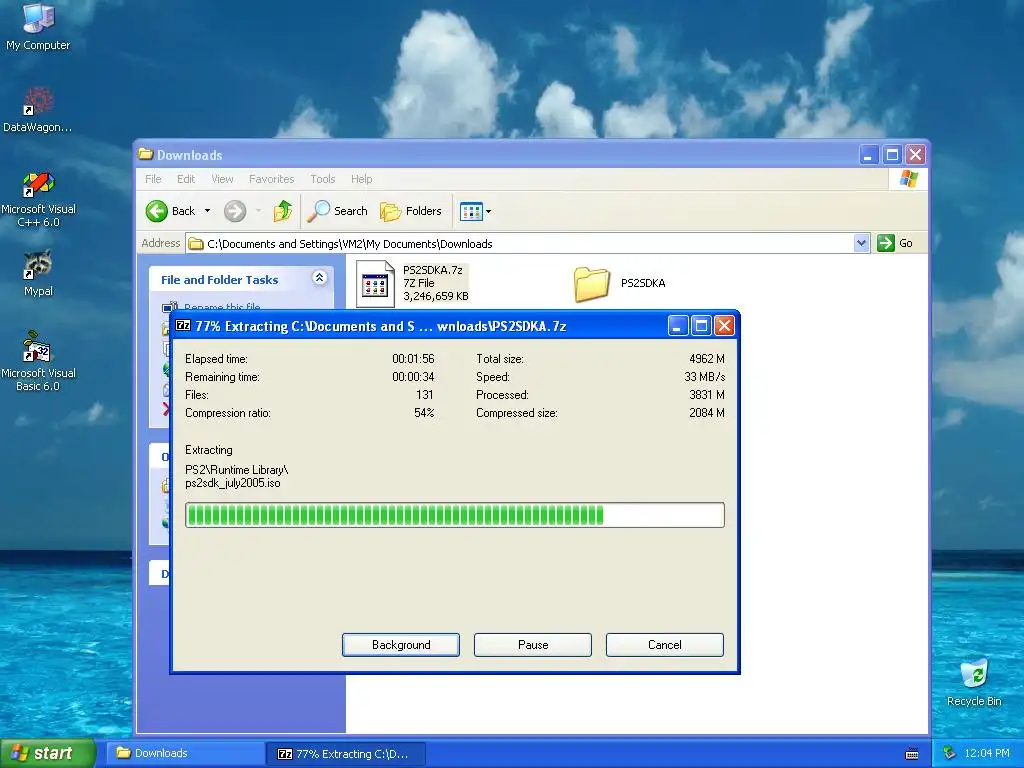The image size is (1024, 768).
Task: Click the 33 MB/s speed value
Action: pos(704,377)
